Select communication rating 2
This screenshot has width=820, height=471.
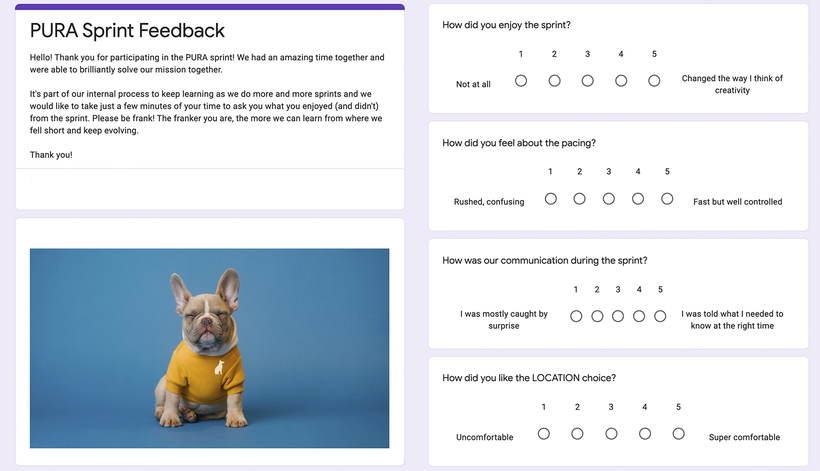[x=597, y=316]
